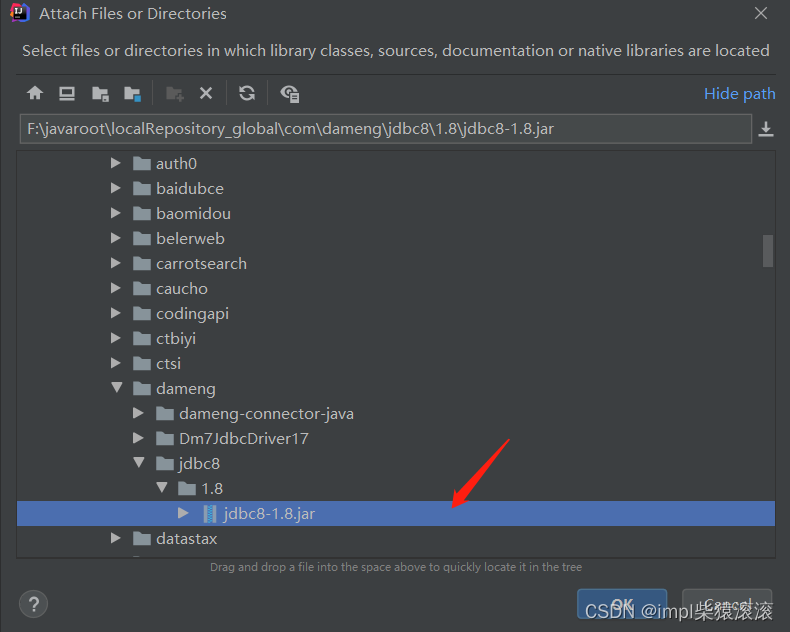
Task: Collapse the jdbc8 folder
Action: click(x=139, y=463)
